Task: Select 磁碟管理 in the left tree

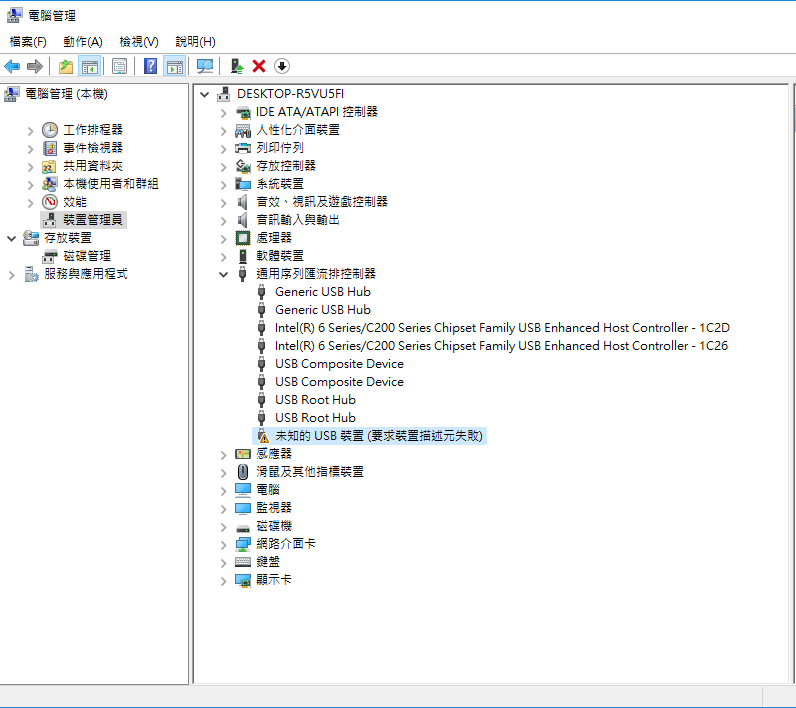Action: 87,256
